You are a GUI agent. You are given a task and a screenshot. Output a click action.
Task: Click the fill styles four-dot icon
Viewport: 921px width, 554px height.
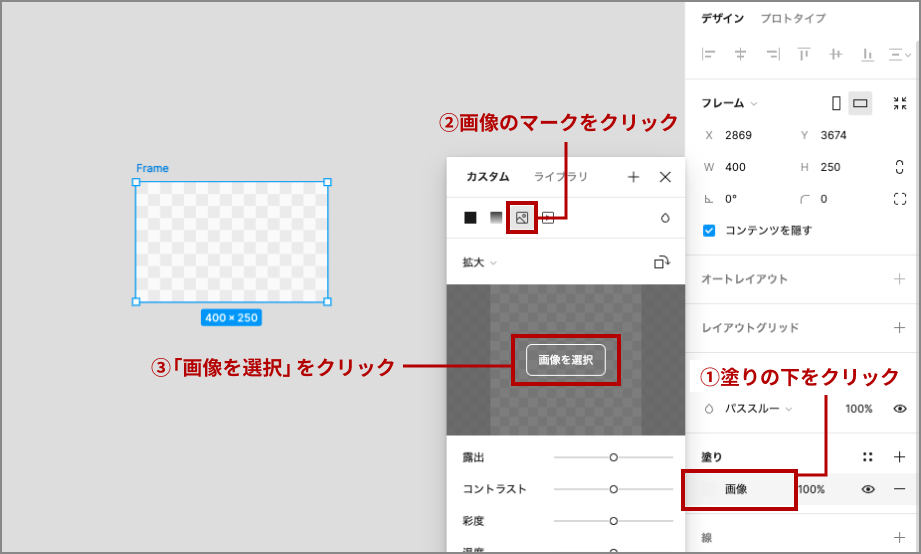click(868, 457)
